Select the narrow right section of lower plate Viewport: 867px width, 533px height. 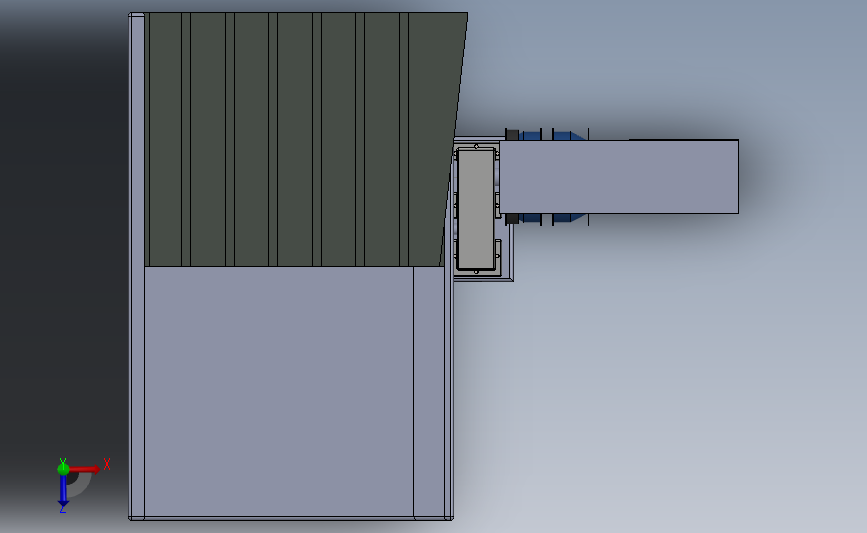pyautogui.click(x=429, y=391)
